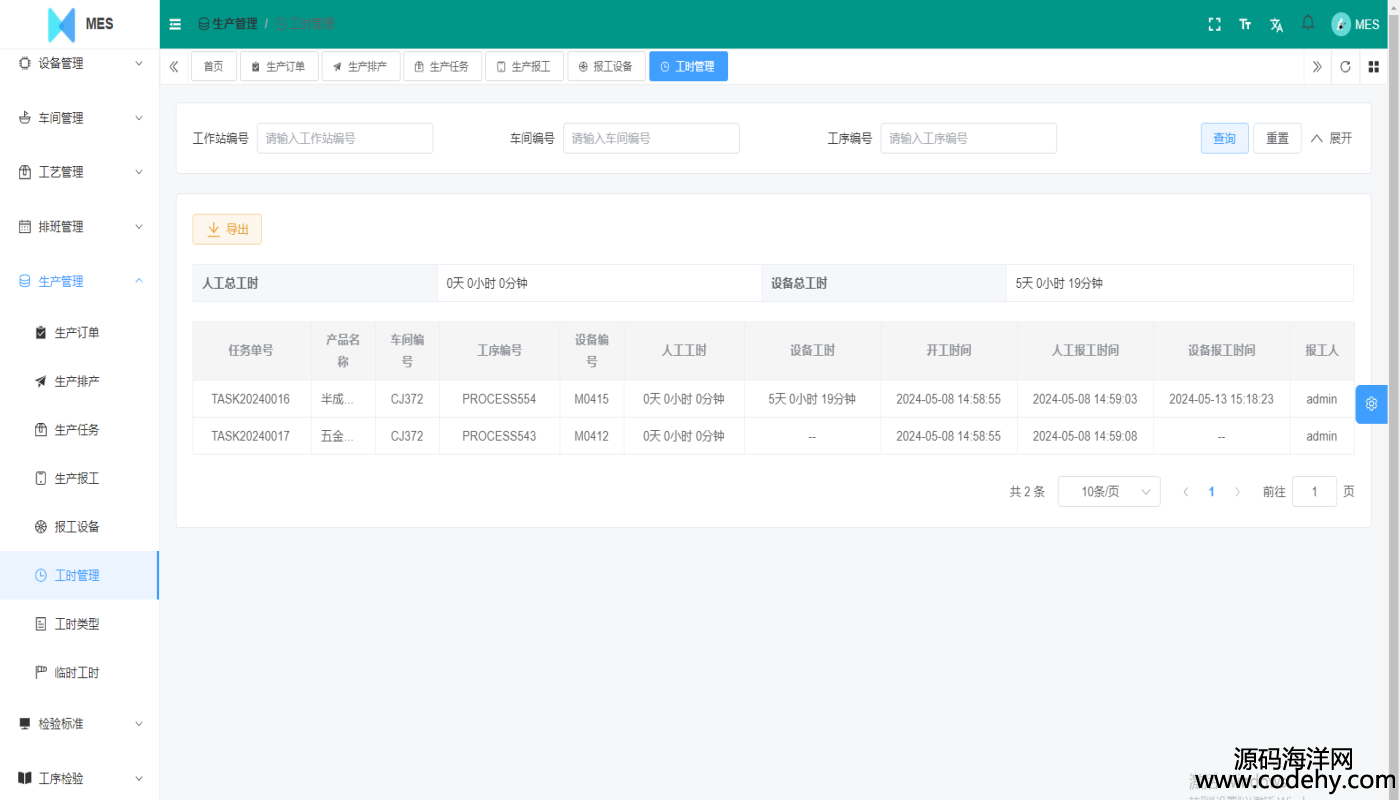The image size is (1400, 800).
Task: Open 生产报工 in the sidebar
Action: tap(80, 478)
